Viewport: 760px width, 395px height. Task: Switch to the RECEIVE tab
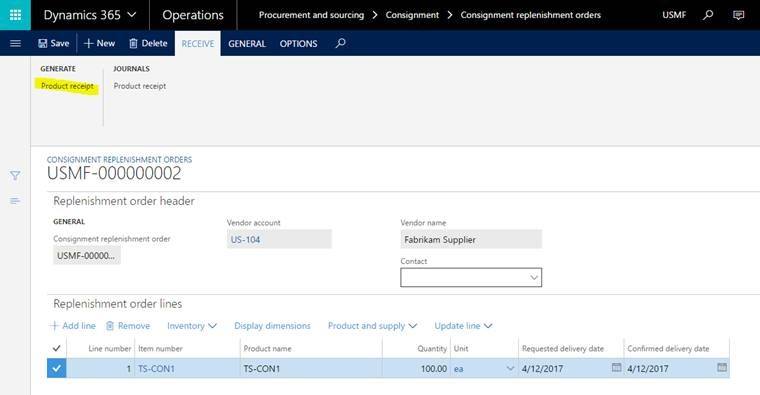point(198,44)
